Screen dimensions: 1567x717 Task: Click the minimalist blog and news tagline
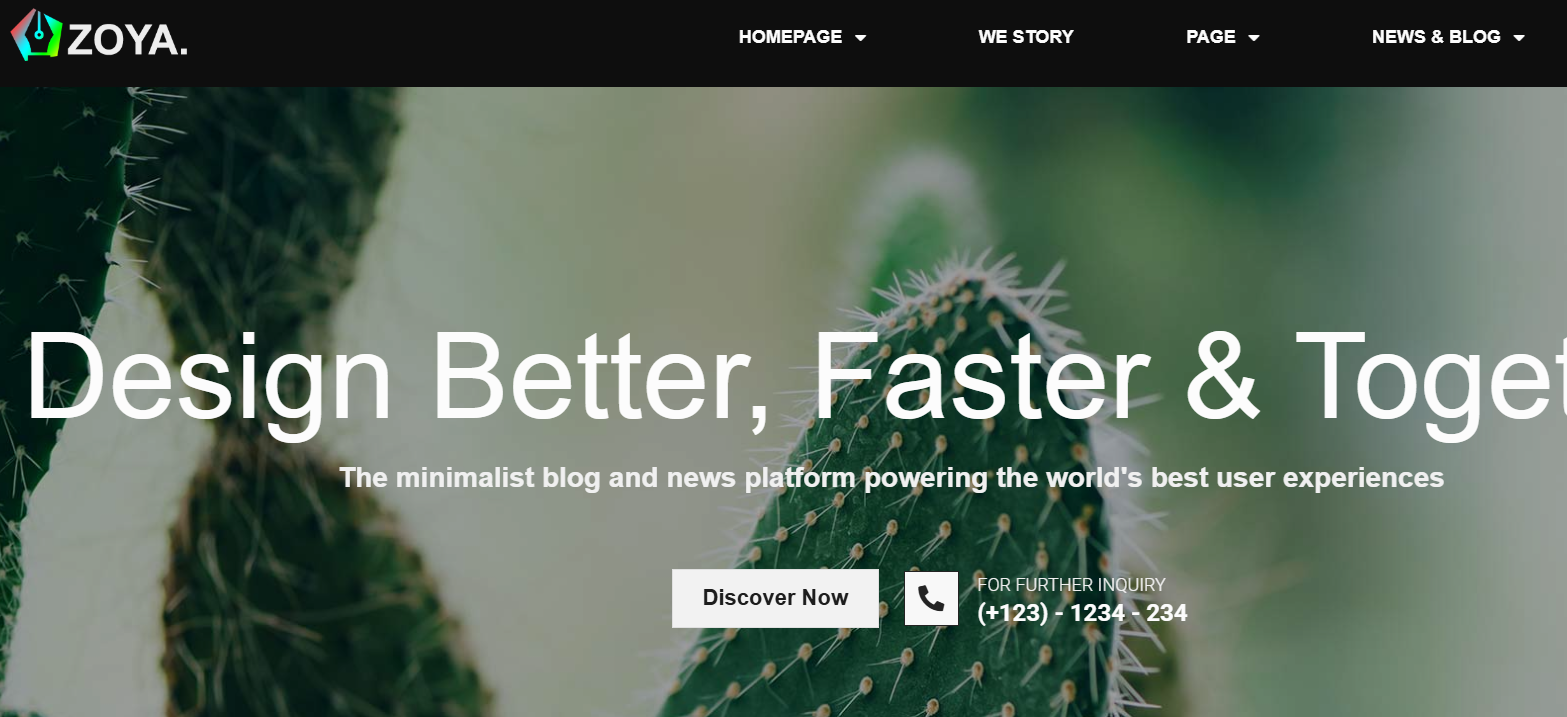891,477
